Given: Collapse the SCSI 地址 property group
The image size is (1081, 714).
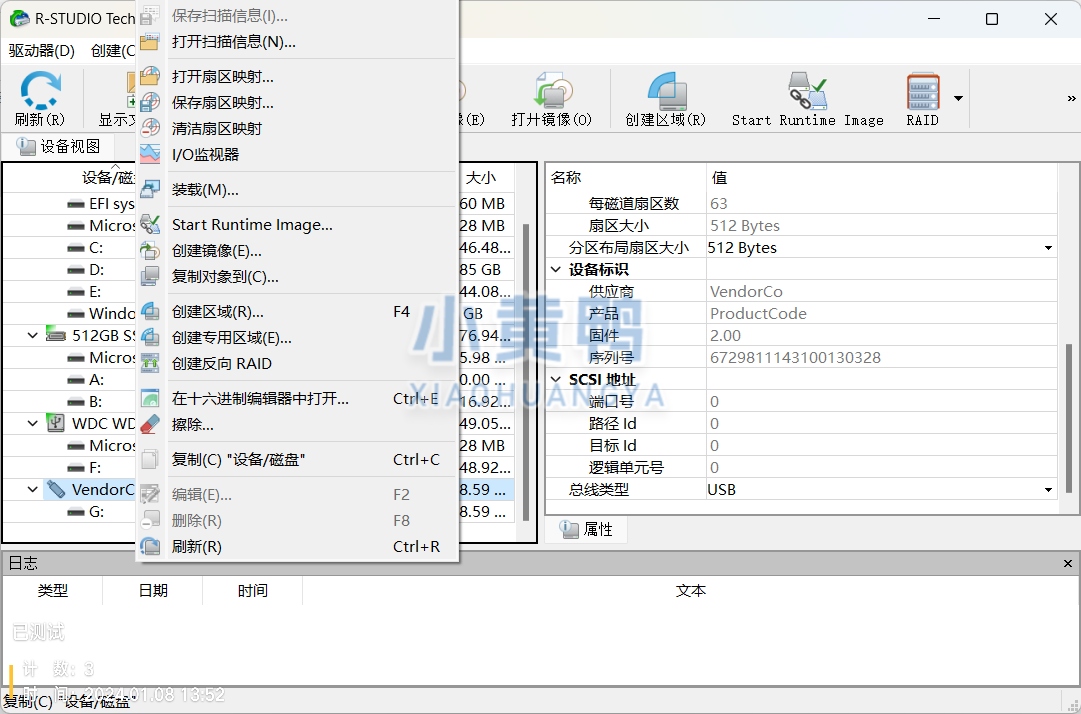Looking at the screenshot, I should pyautogui.click(x=556, y=380).
